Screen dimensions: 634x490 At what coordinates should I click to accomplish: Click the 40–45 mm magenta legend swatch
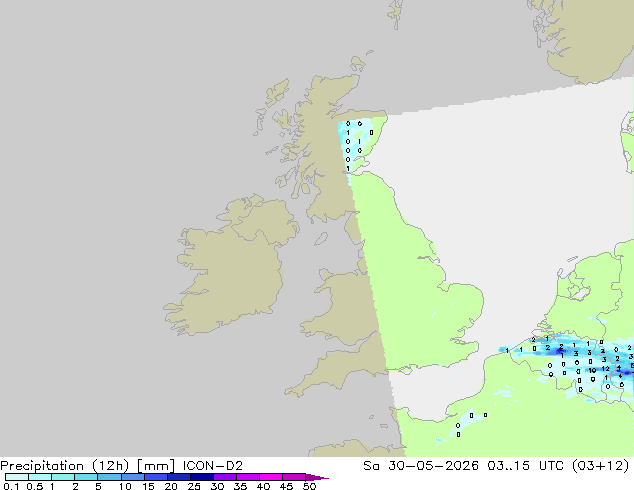(x=271, y=477)
